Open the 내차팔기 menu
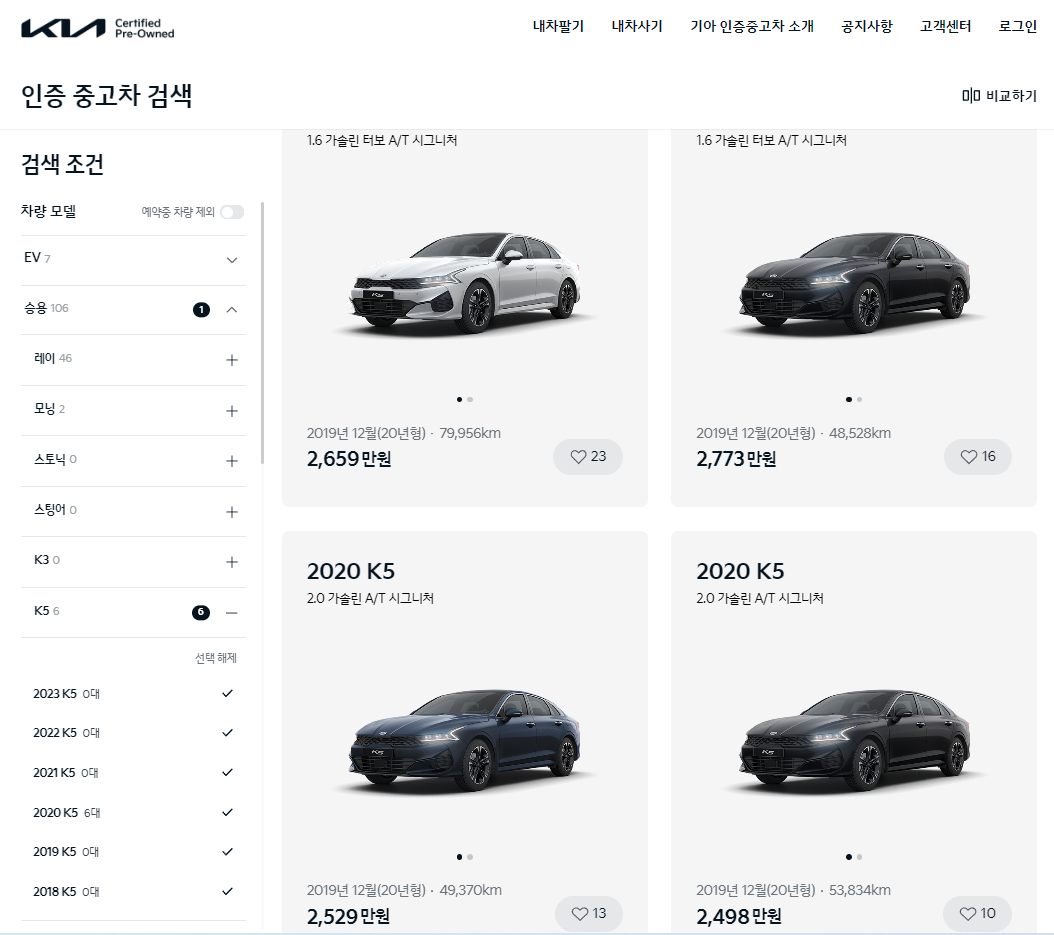Image resolution: width=1054 pixels, height=935 pixels. 558,26
